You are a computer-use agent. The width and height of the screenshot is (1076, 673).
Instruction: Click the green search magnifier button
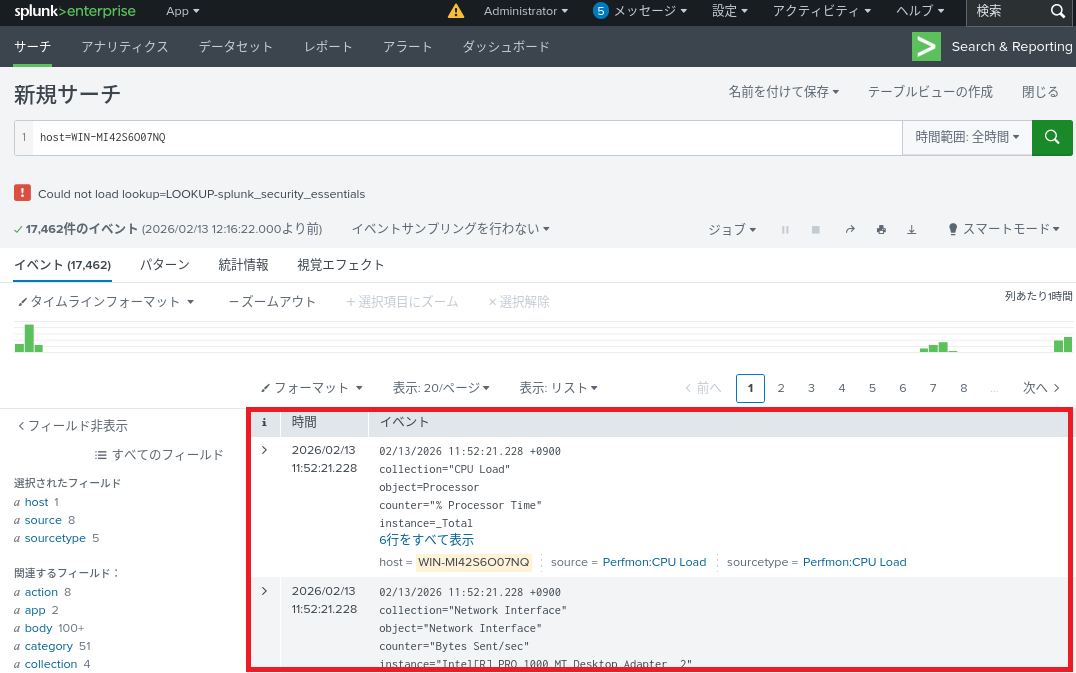pyautogui.click(x=1052, y=137)
